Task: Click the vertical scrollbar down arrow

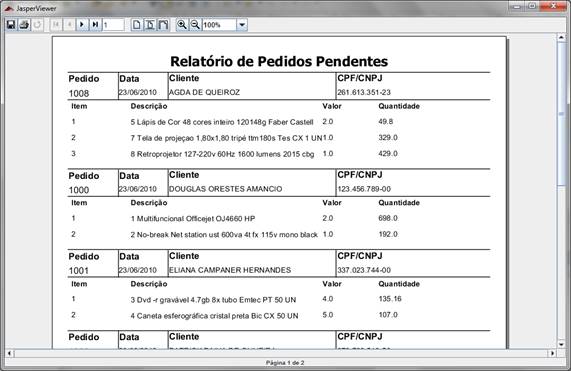Action: pyautogui.click(x=561, y=344)
